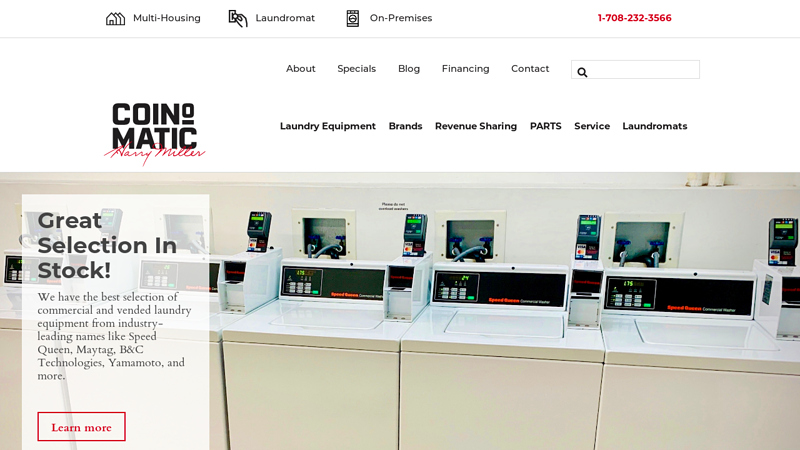Expand the Laundry Equipment menu
The image size is (800, 450).
(x=327, y=126)
